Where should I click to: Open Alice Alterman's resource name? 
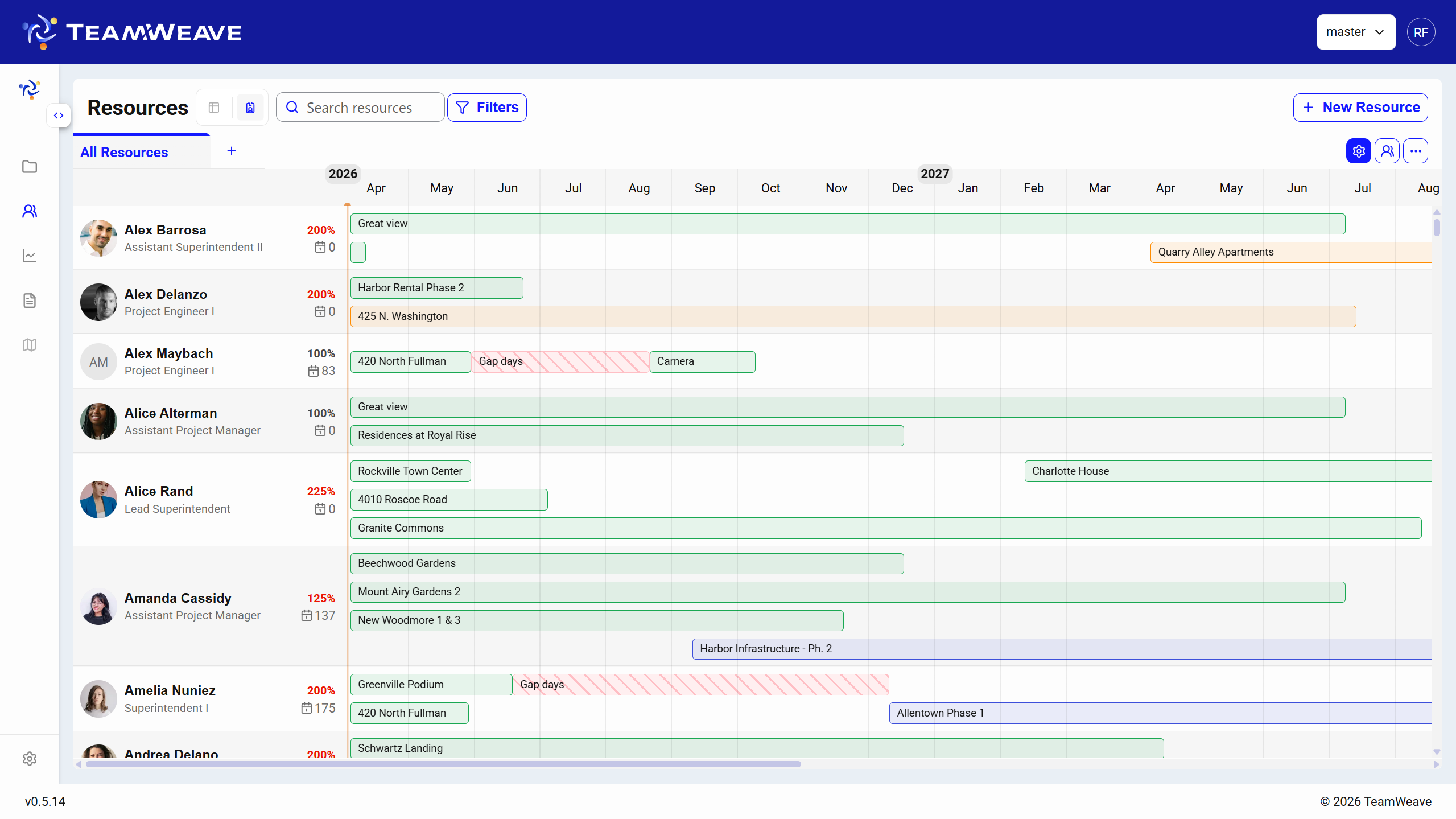[171, 413]
